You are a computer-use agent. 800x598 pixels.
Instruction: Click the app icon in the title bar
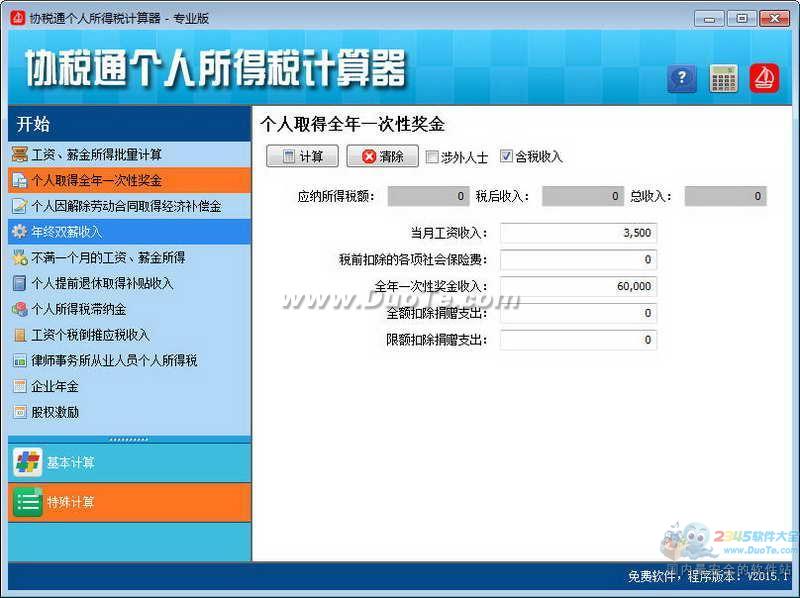pyautogui.click(x=17, y=18)
